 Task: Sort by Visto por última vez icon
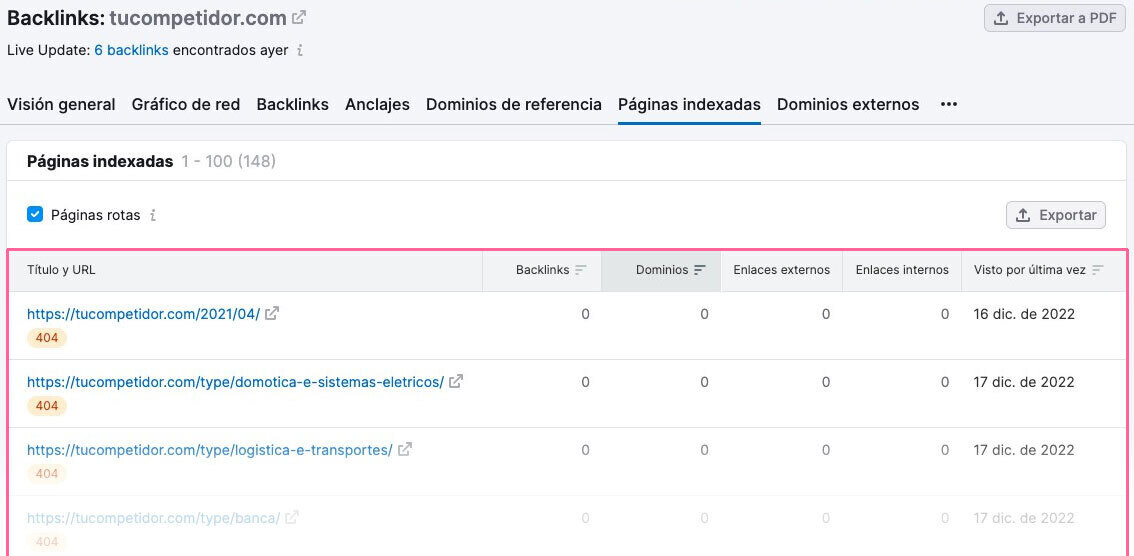point(1098,270)
